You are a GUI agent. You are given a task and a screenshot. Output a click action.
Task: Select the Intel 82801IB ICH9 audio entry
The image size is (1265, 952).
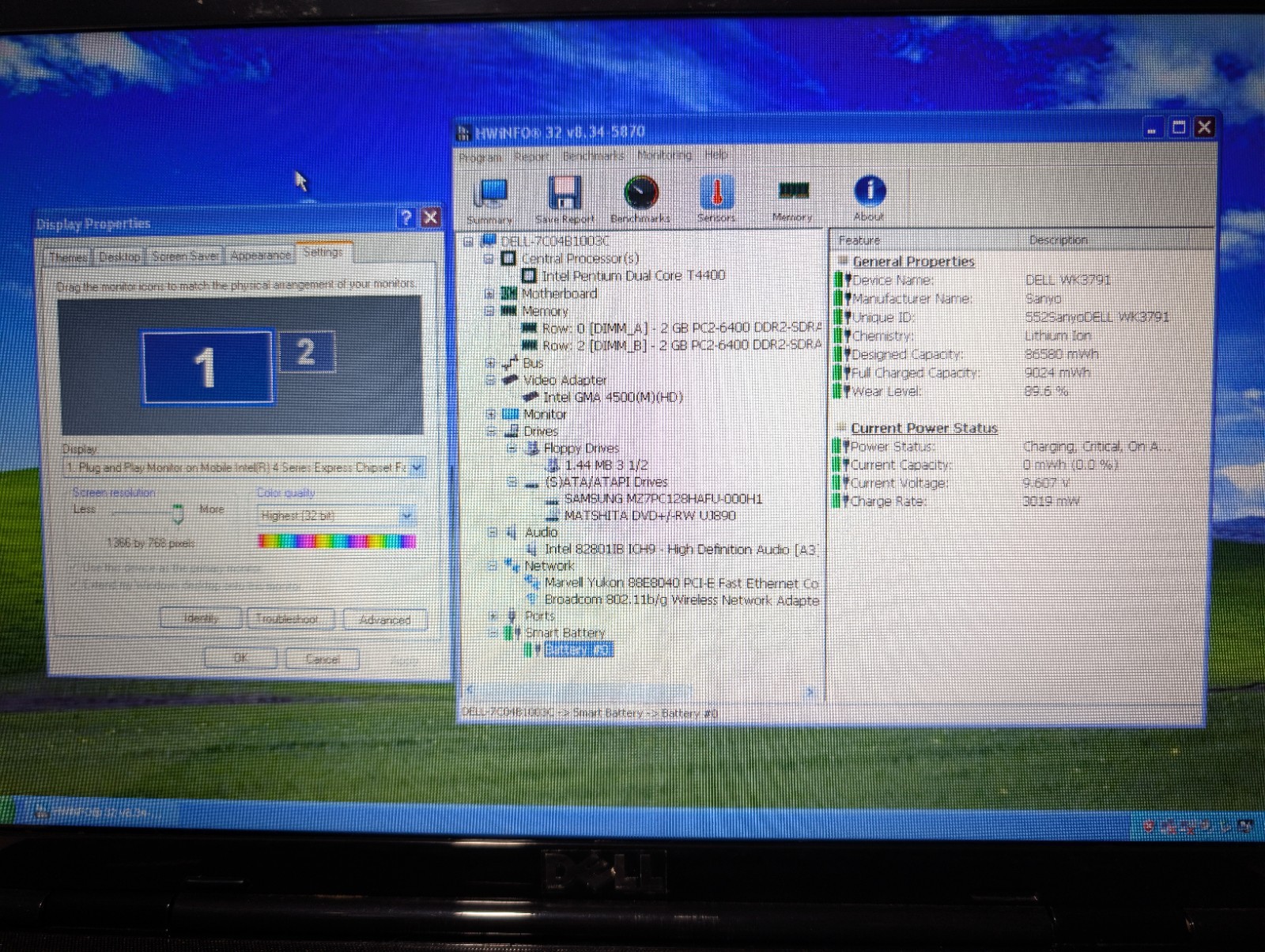pyautogui.click(x=681, y=550)
